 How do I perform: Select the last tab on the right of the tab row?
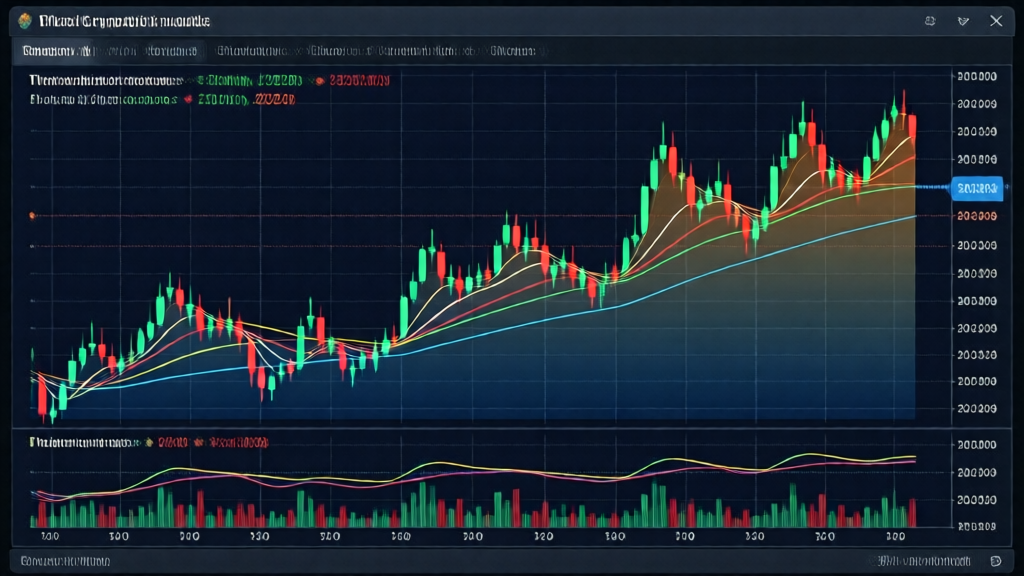click(x=512, y=50)
